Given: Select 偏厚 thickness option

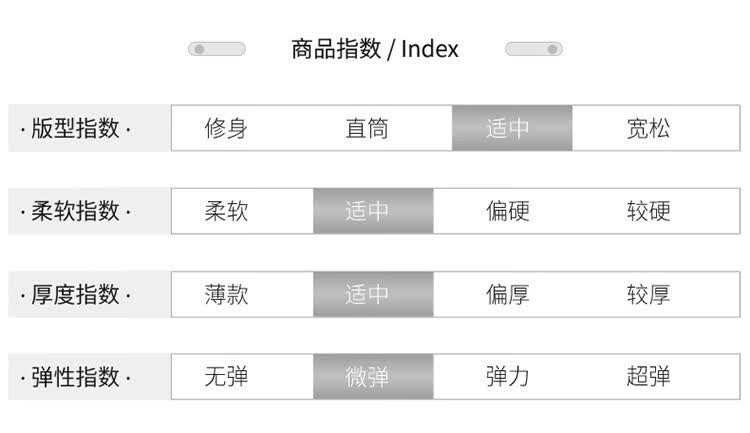Looking at the screenshot, I should click(508, 294).
